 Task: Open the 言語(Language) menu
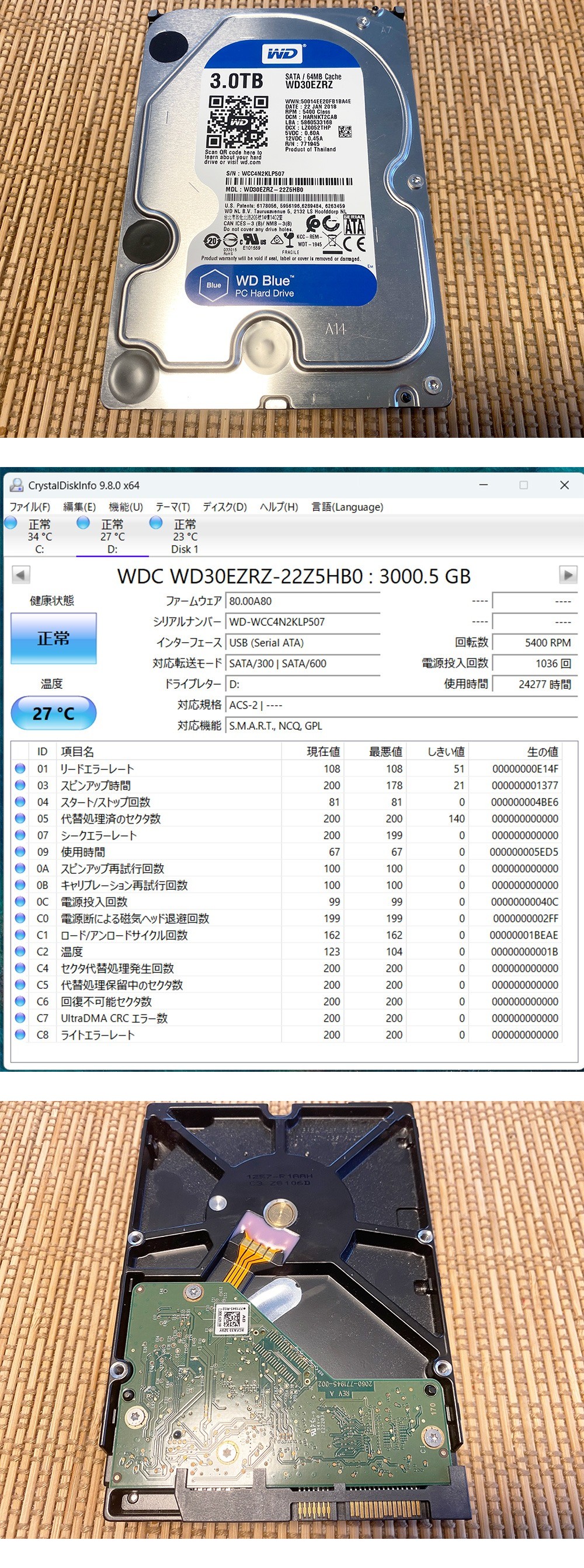pyautogui.click(x=347, y=507)
